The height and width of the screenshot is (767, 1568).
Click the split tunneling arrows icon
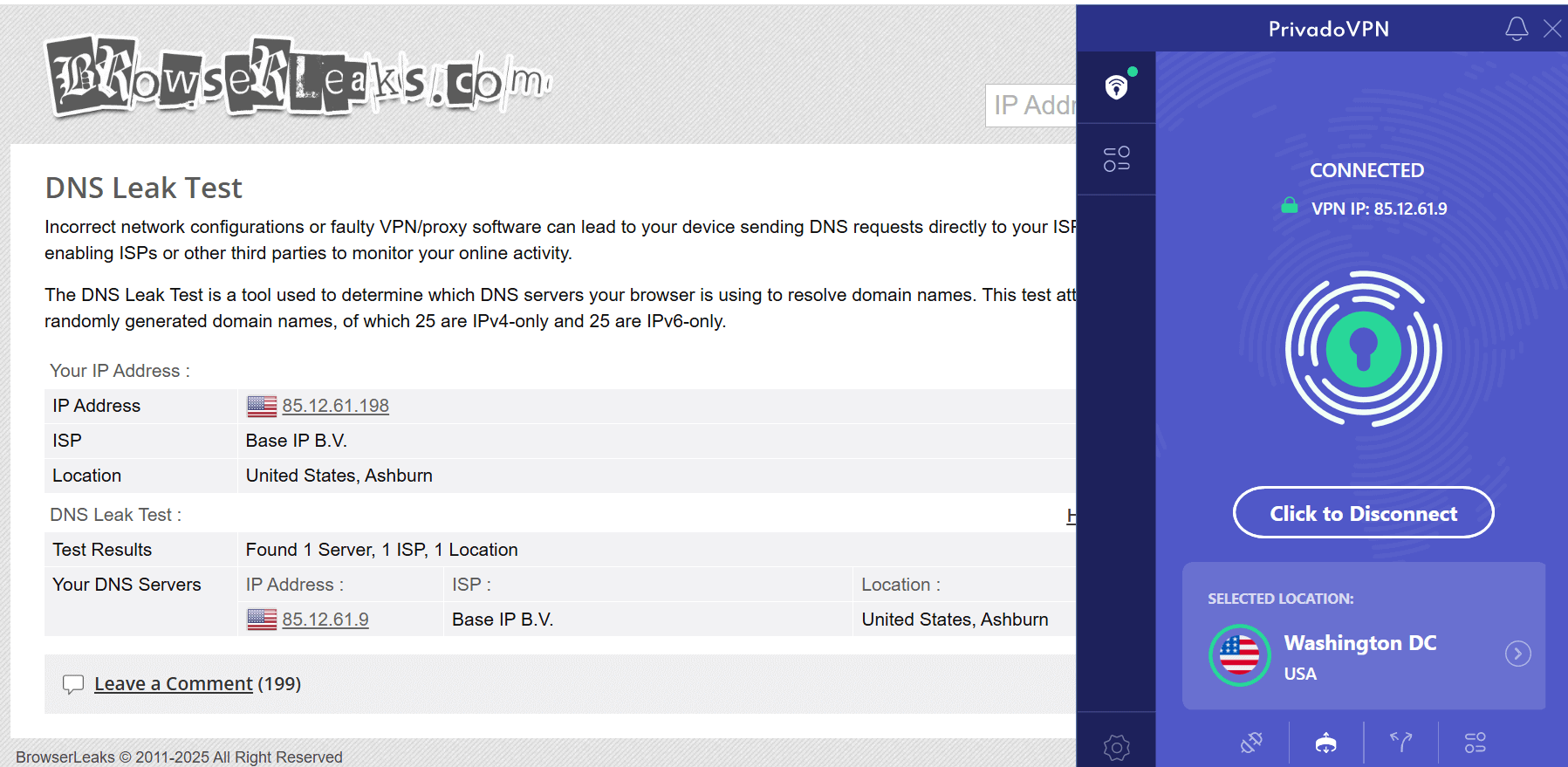(x=1401, y=743)
